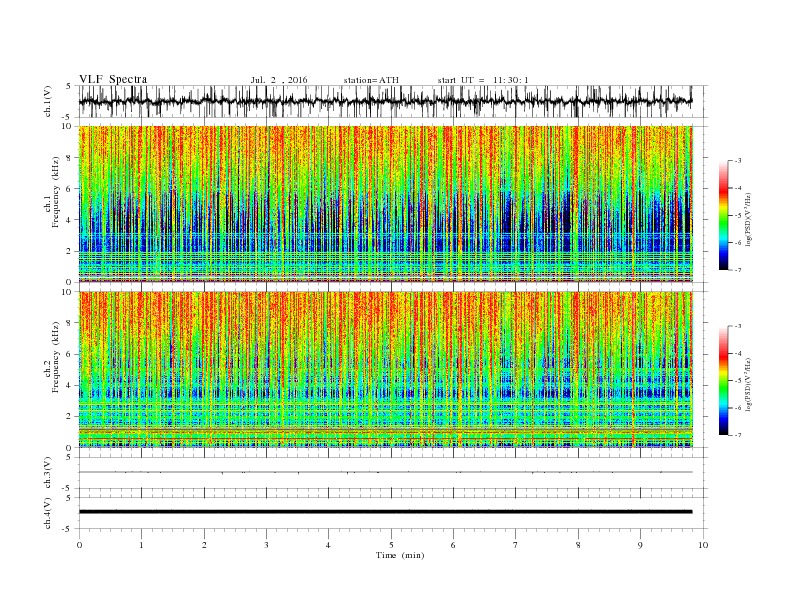Select the "ch.3(V)" axis label
The width and height of the screenshot is (792, 612).
tap(48, 473)
